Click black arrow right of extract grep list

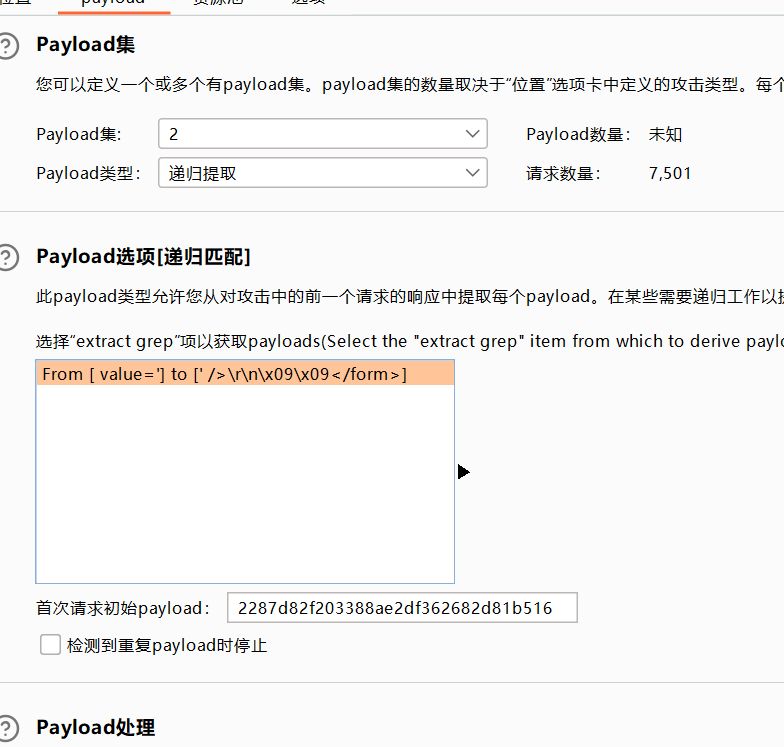pos(463,471)
